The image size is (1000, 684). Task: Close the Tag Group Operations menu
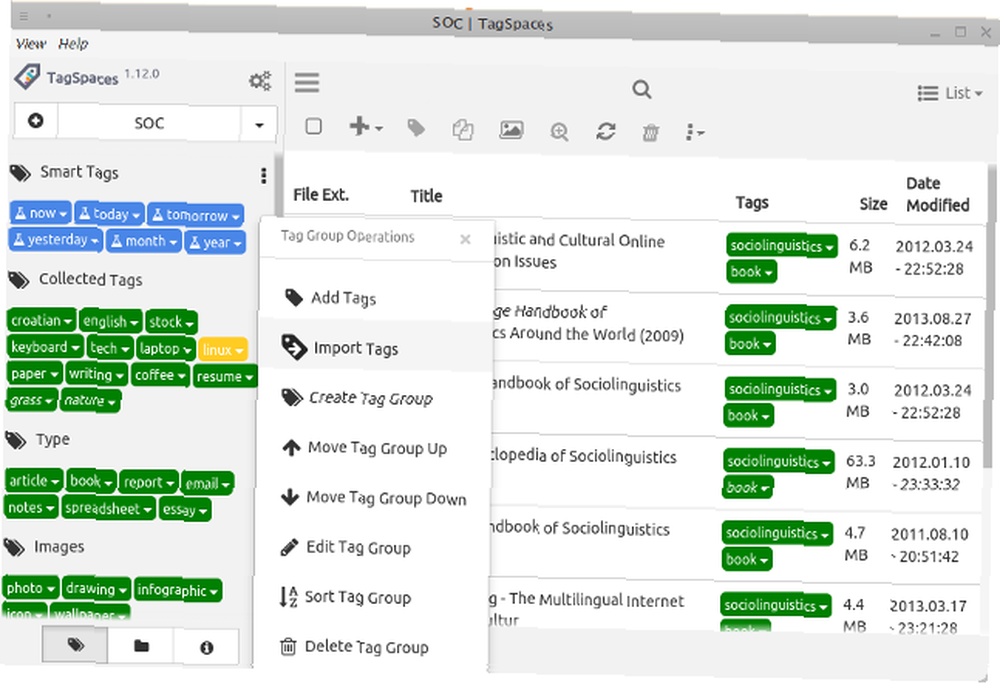(x=466, y=239)
